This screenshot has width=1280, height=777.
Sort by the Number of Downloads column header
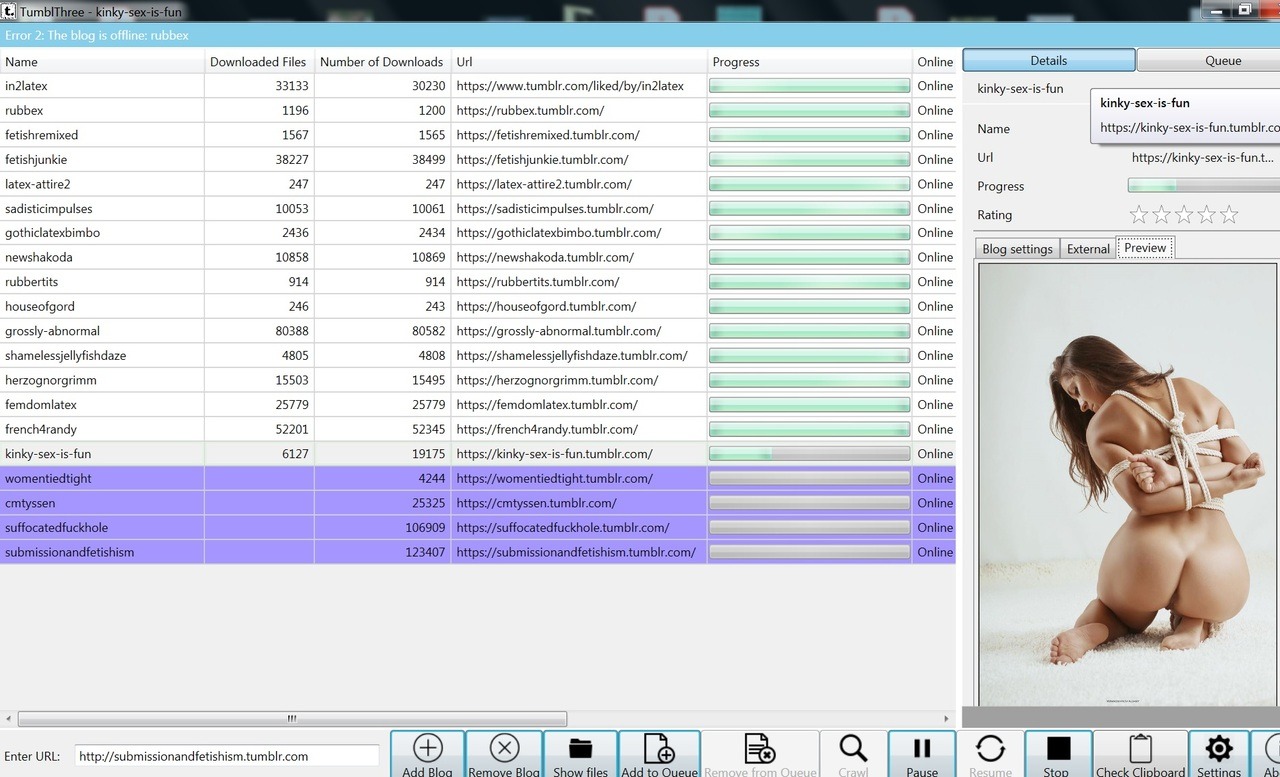pyautogui.click(x=381, y=62)
